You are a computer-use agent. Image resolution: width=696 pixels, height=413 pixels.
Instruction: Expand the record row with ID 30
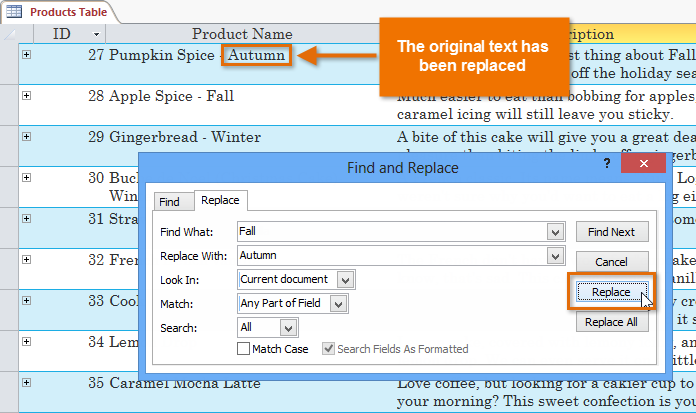pos(27,178)
